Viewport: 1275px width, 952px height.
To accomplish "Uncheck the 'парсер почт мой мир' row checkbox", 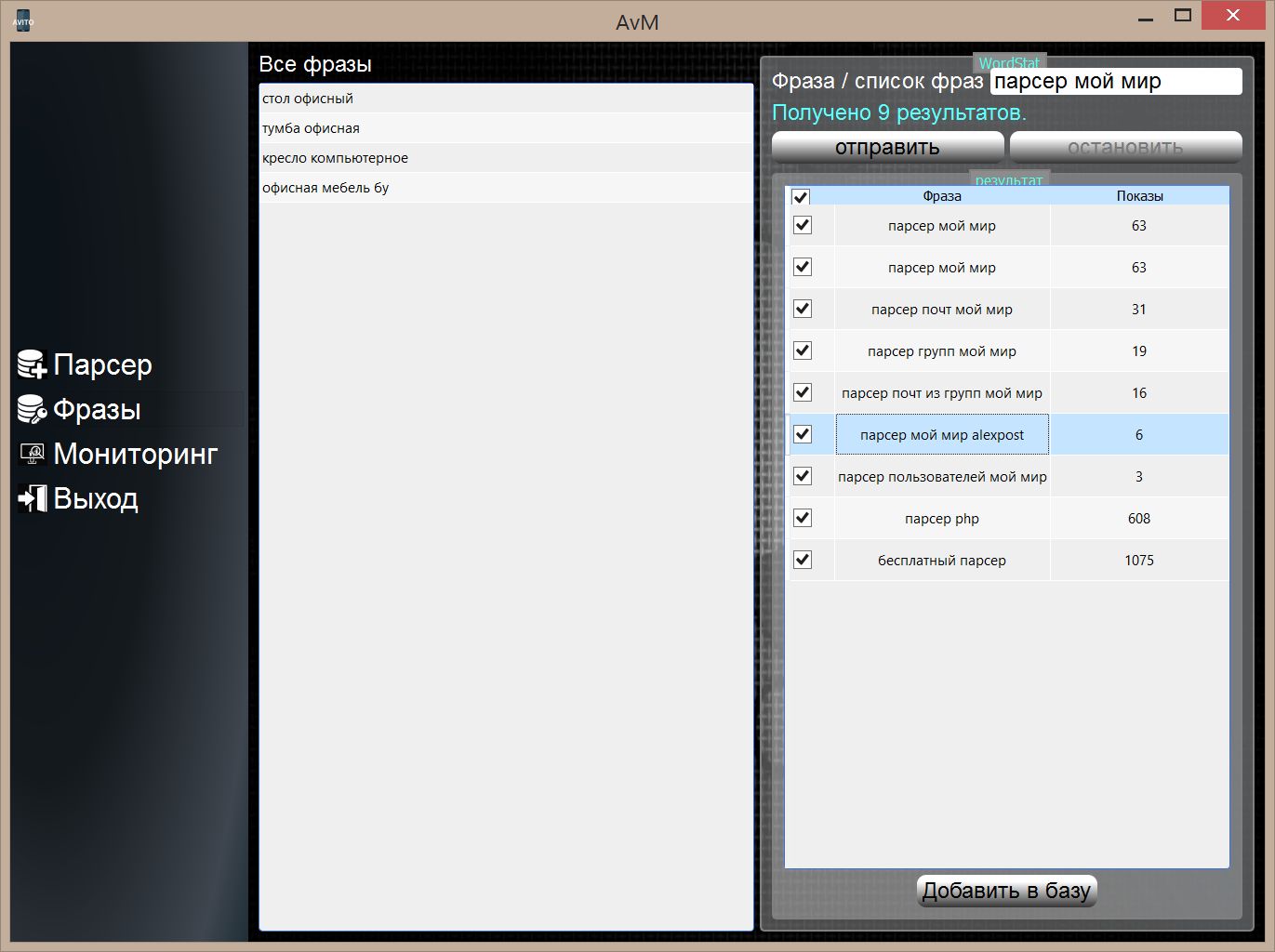I will (x=803, y=309).
